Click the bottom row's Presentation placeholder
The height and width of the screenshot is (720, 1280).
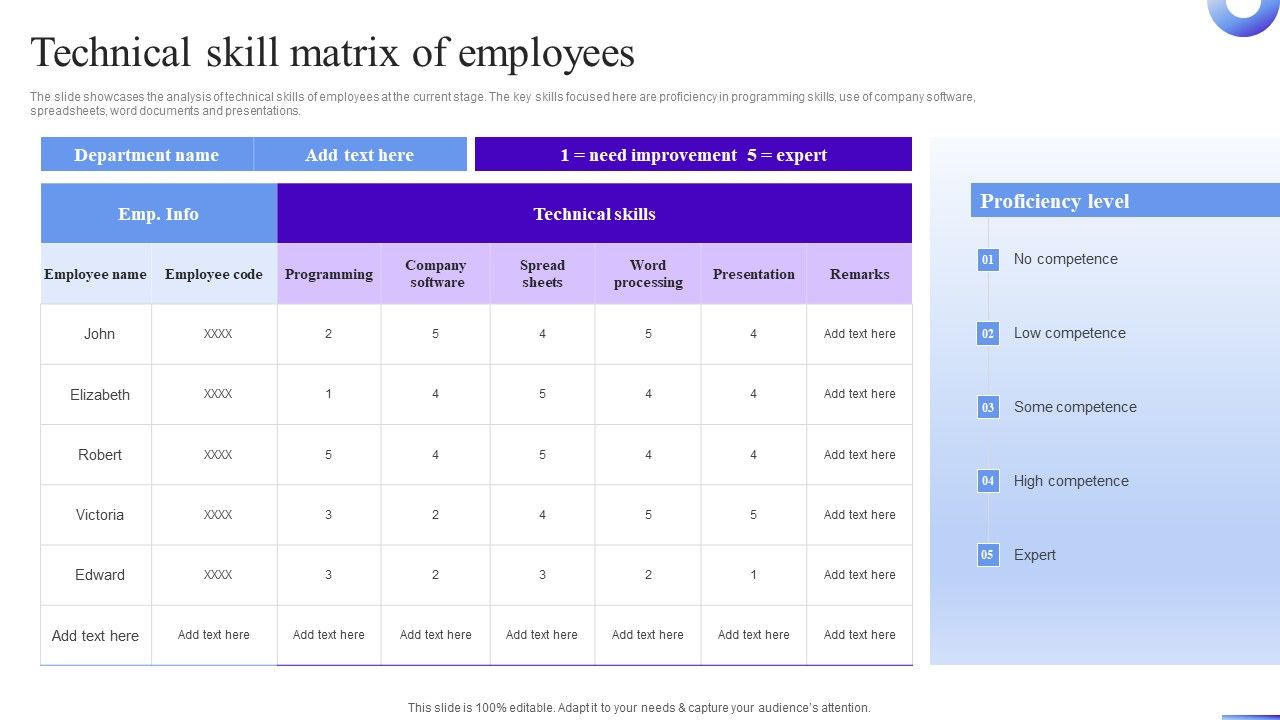[754, 635]
